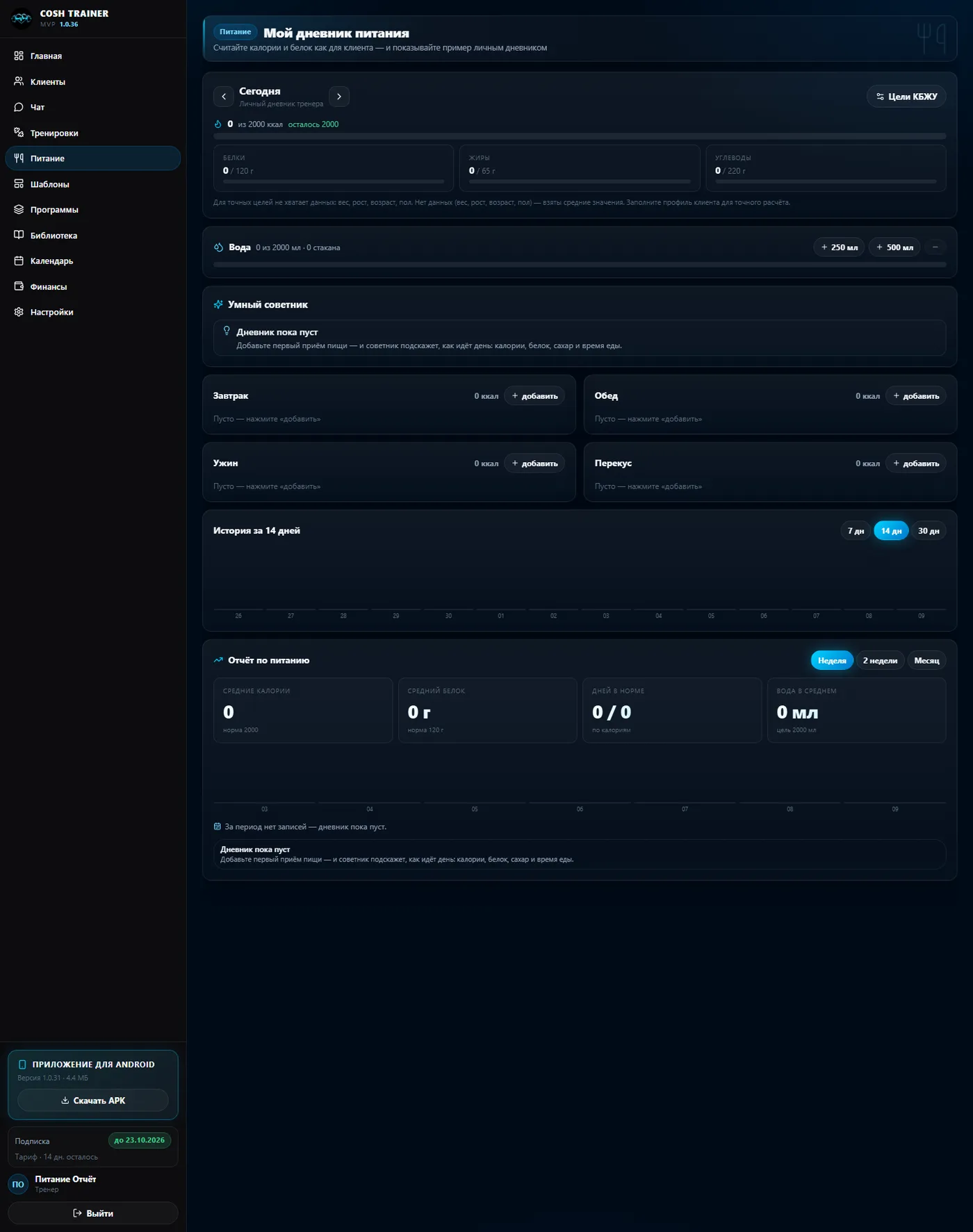Click the water intake progress bar

click(x=580, y=265)
